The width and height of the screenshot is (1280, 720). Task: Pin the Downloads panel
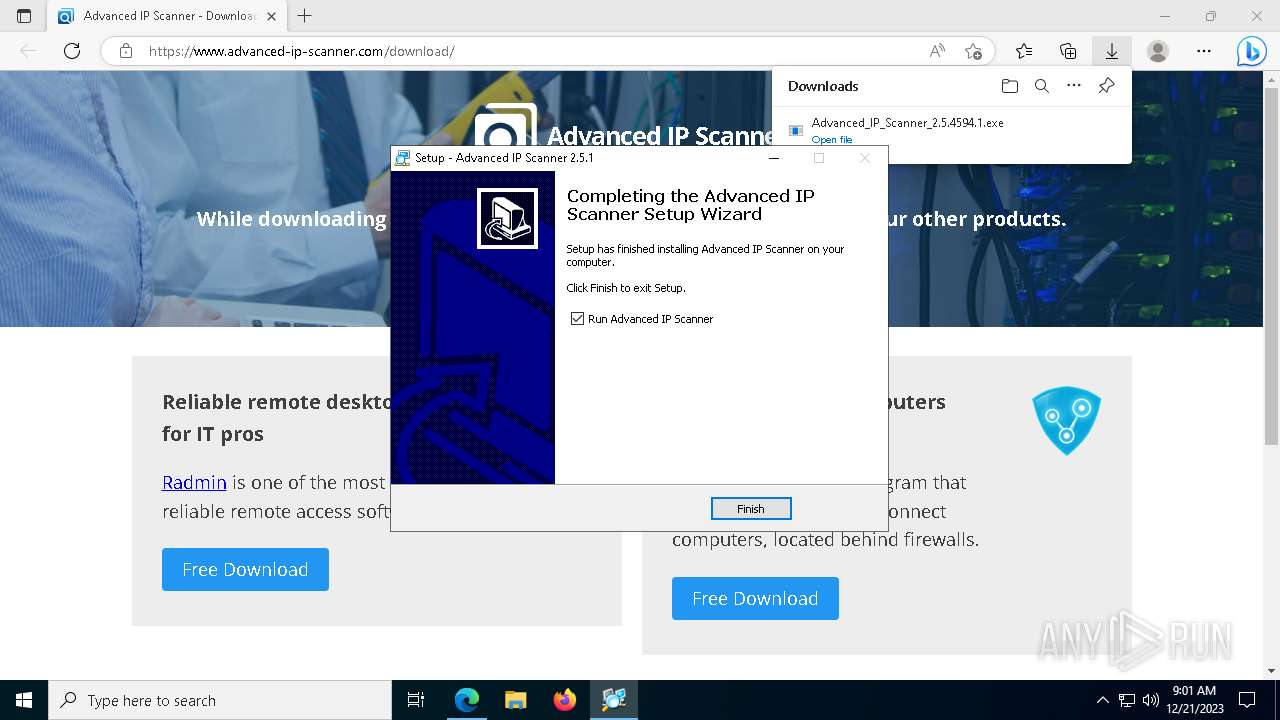1106,86
